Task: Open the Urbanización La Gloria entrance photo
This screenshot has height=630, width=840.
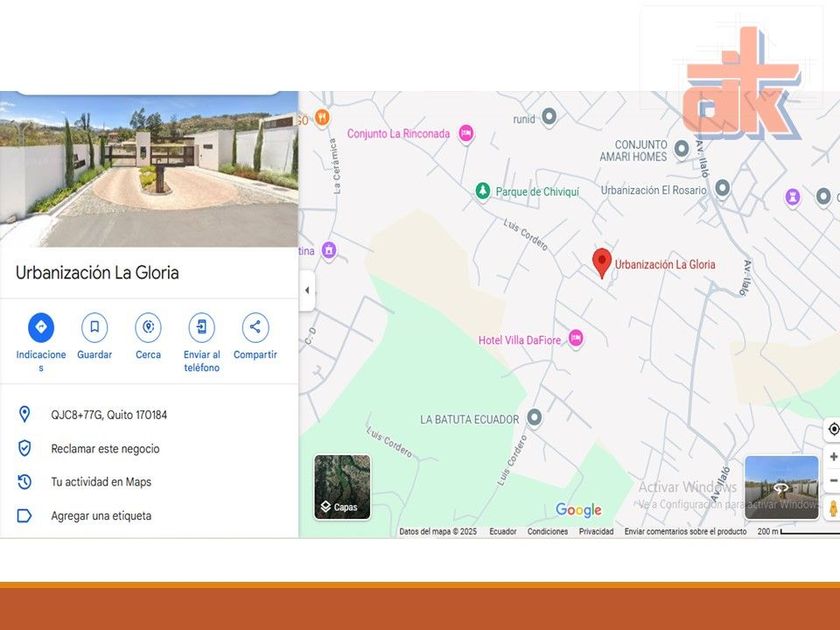Action: click(x=149, y=169)
